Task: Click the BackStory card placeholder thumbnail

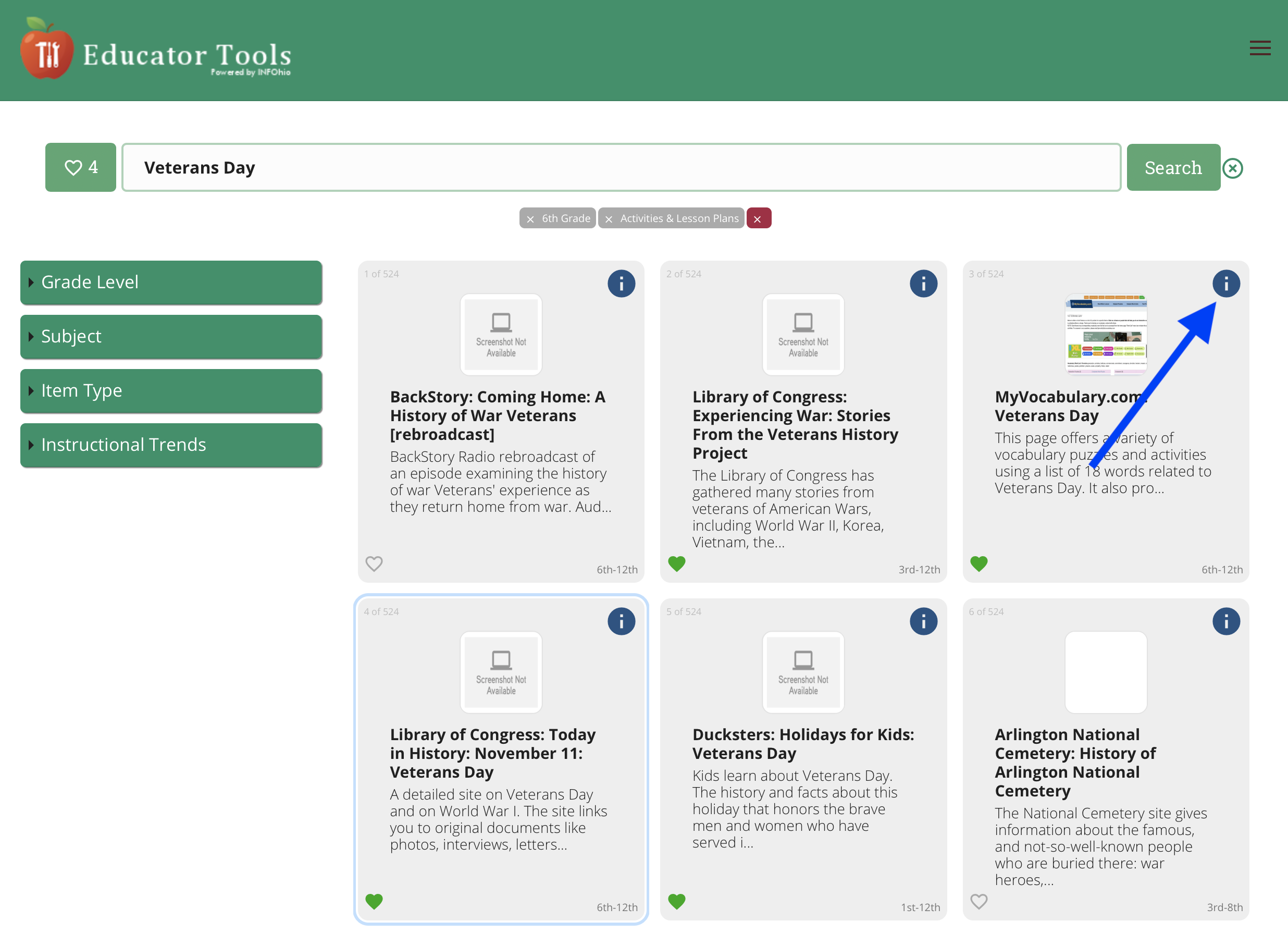Action: tap(501, 335)
